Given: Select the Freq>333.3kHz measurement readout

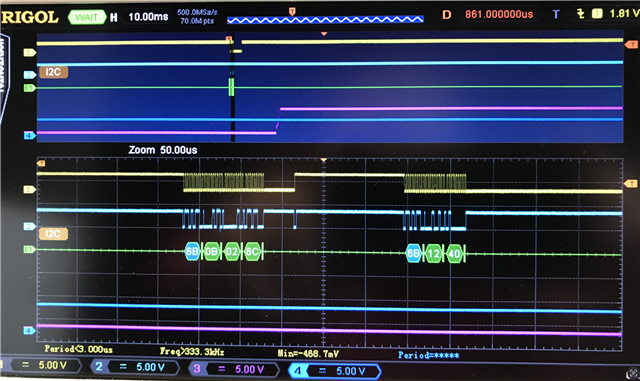Looking at the screenshot, I should click(192, 351).
